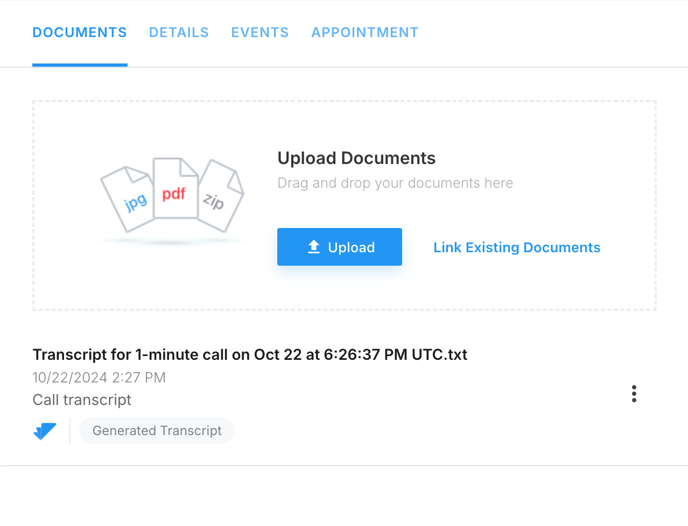This screenshot has height=526, width=688.
Task: Click the active tab underline below Documents
Action: click(x=80, y=65)
